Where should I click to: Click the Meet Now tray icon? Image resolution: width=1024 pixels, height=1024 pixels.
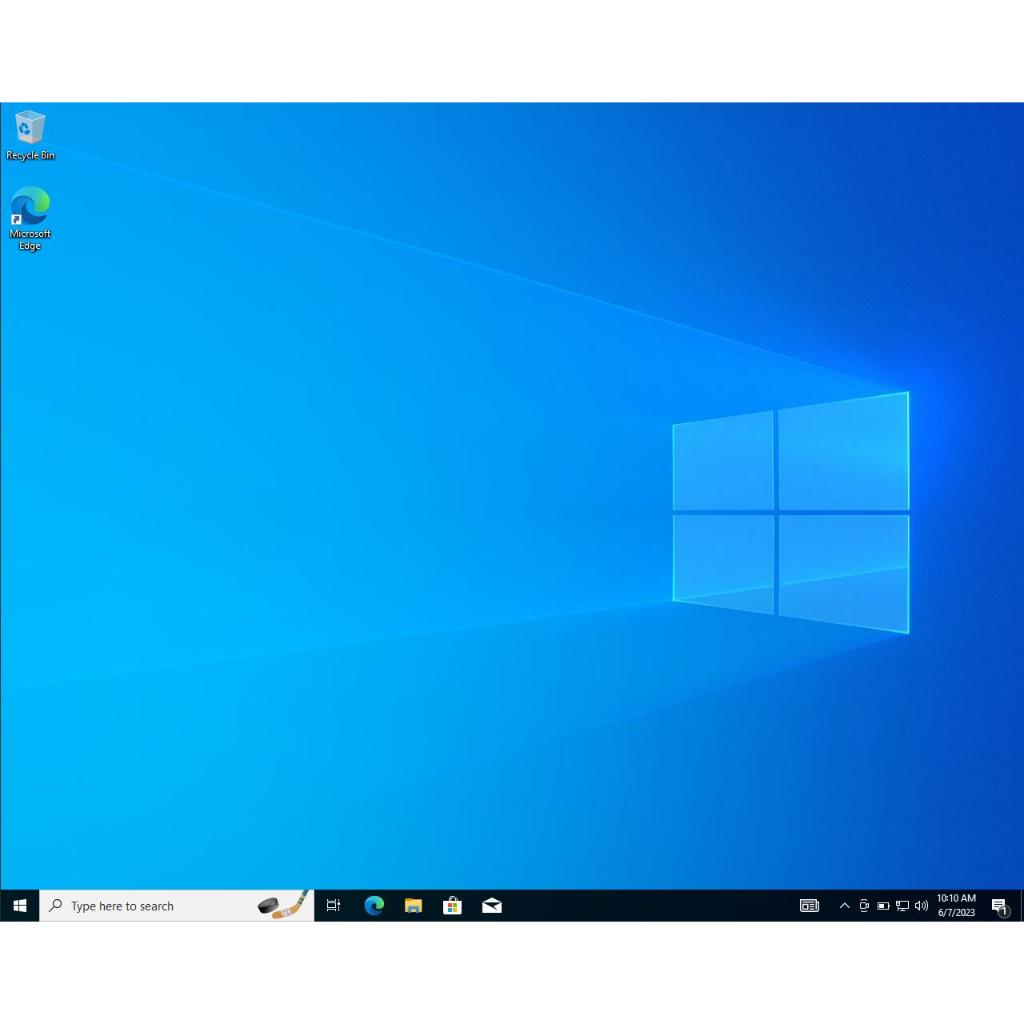(864, 906)
